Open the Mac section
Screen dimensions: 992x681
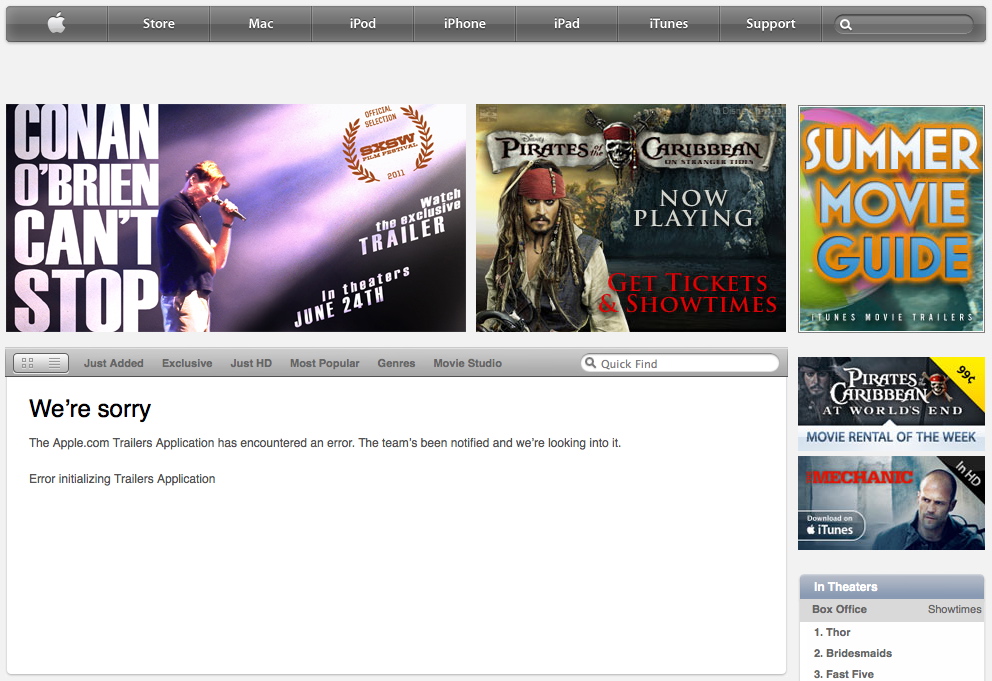click(261, 23)
